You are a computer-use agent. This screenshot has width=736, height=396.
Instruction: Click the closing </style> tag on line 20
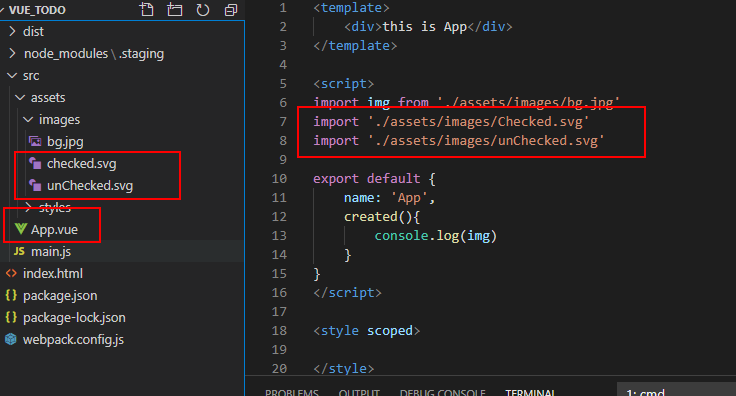(x=344, y=368)
